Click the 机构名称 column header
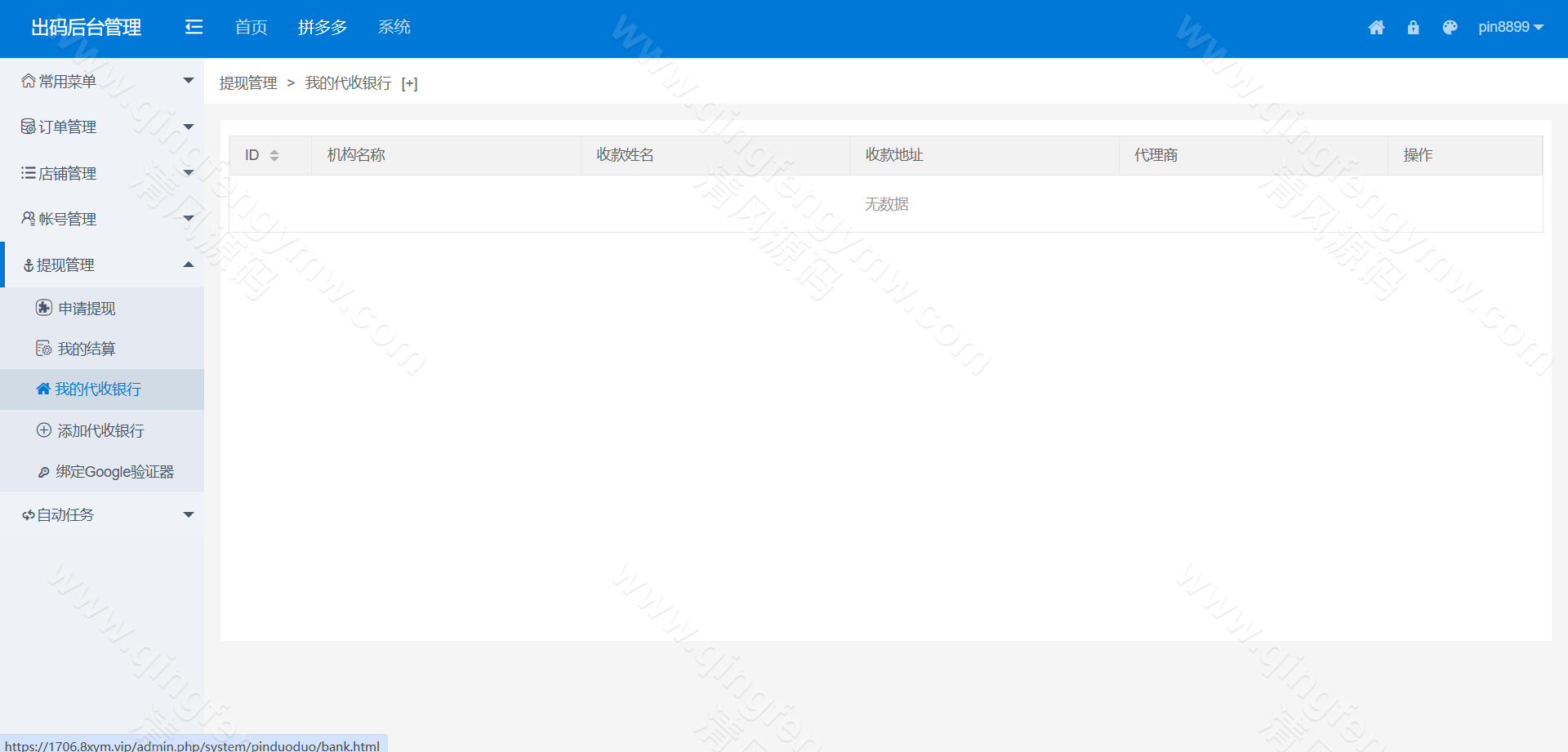Image resolution: width=1568 pixels, height=752 pixels. point(356,155)
